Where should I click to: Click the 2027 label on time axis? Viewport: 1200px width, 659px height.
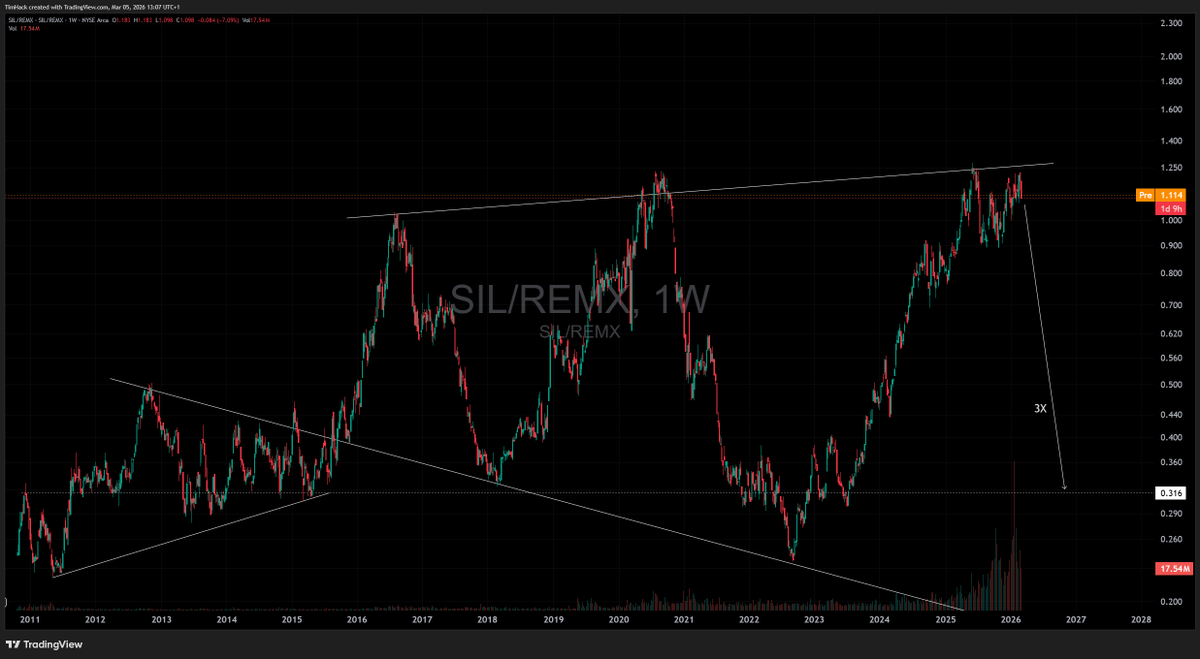coord(1075,620)
